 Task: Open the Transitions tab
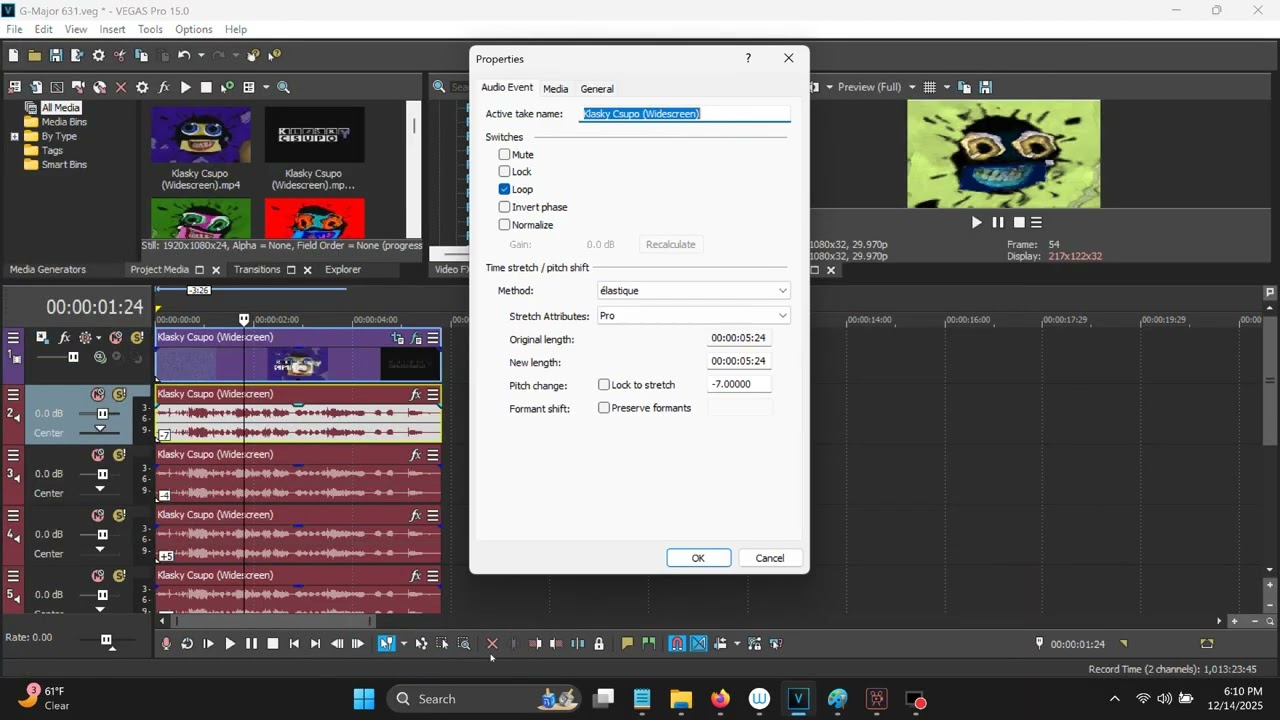[x=257, y=270]
